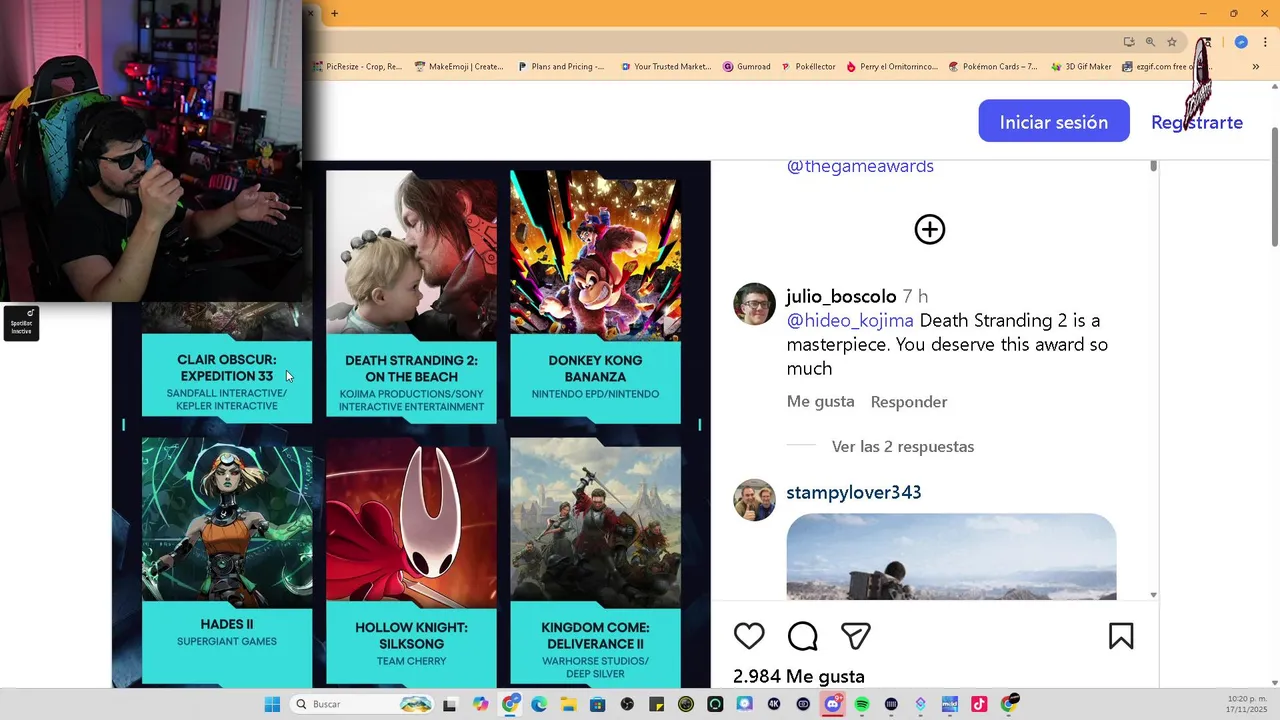Click 'Responder' under julio_boscolo's comment
This screenshot has width=1280, height=720.
[909, 402]
